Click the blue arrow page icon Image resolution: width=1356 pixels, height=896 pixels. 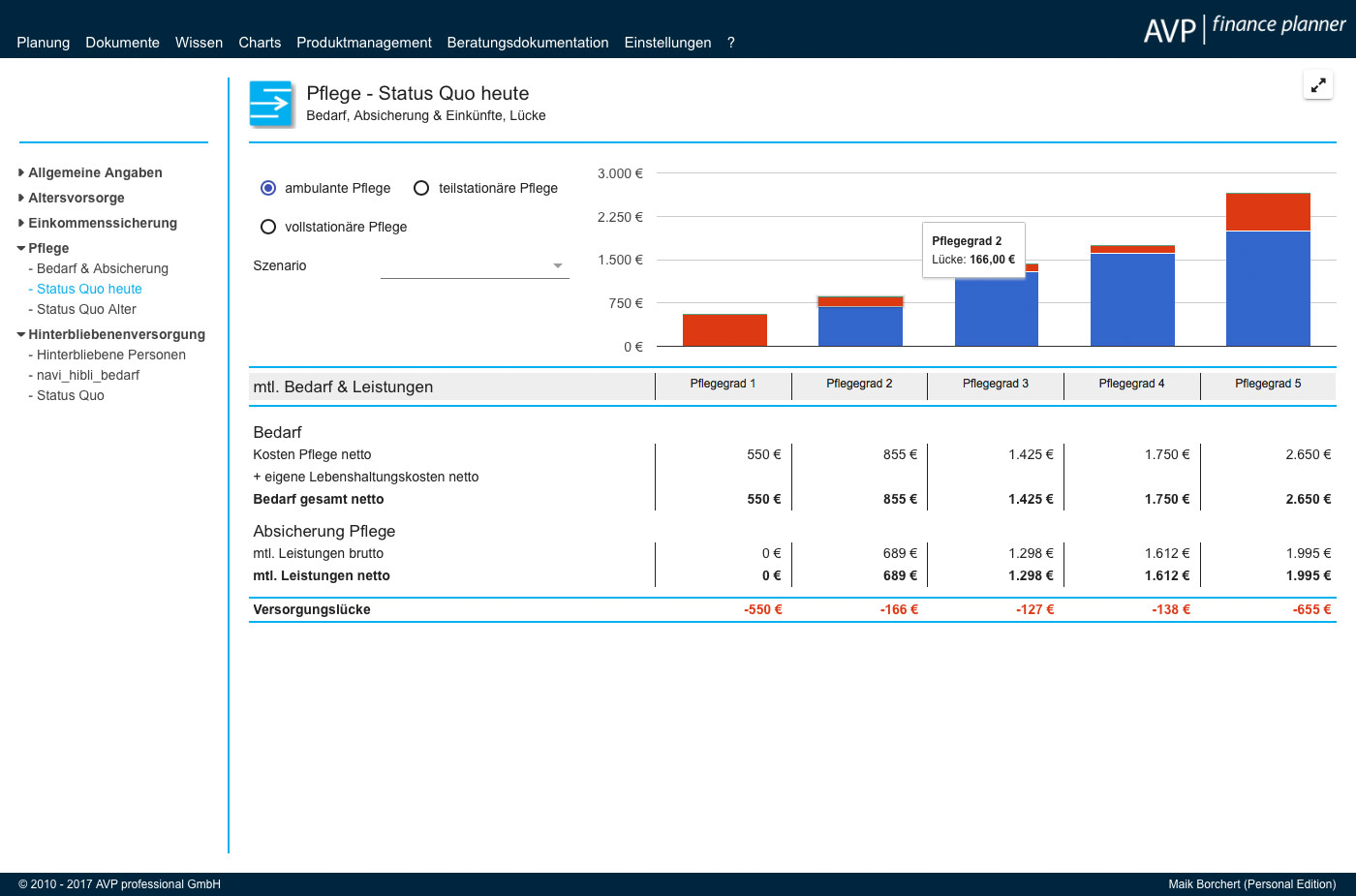[271, 104]
